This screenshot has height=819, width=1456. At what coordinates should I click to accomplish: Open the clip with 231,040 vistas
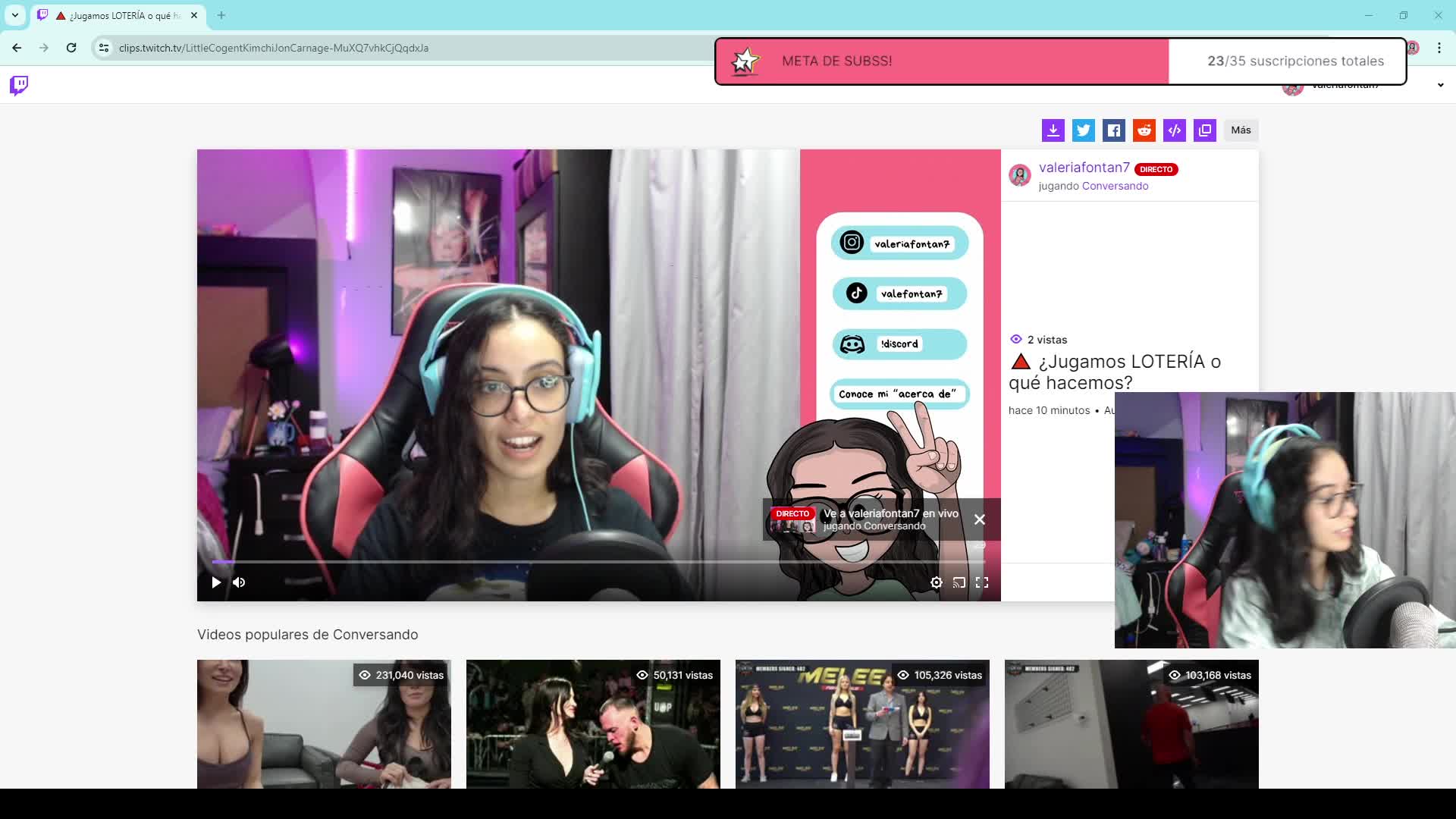point(324,724)
